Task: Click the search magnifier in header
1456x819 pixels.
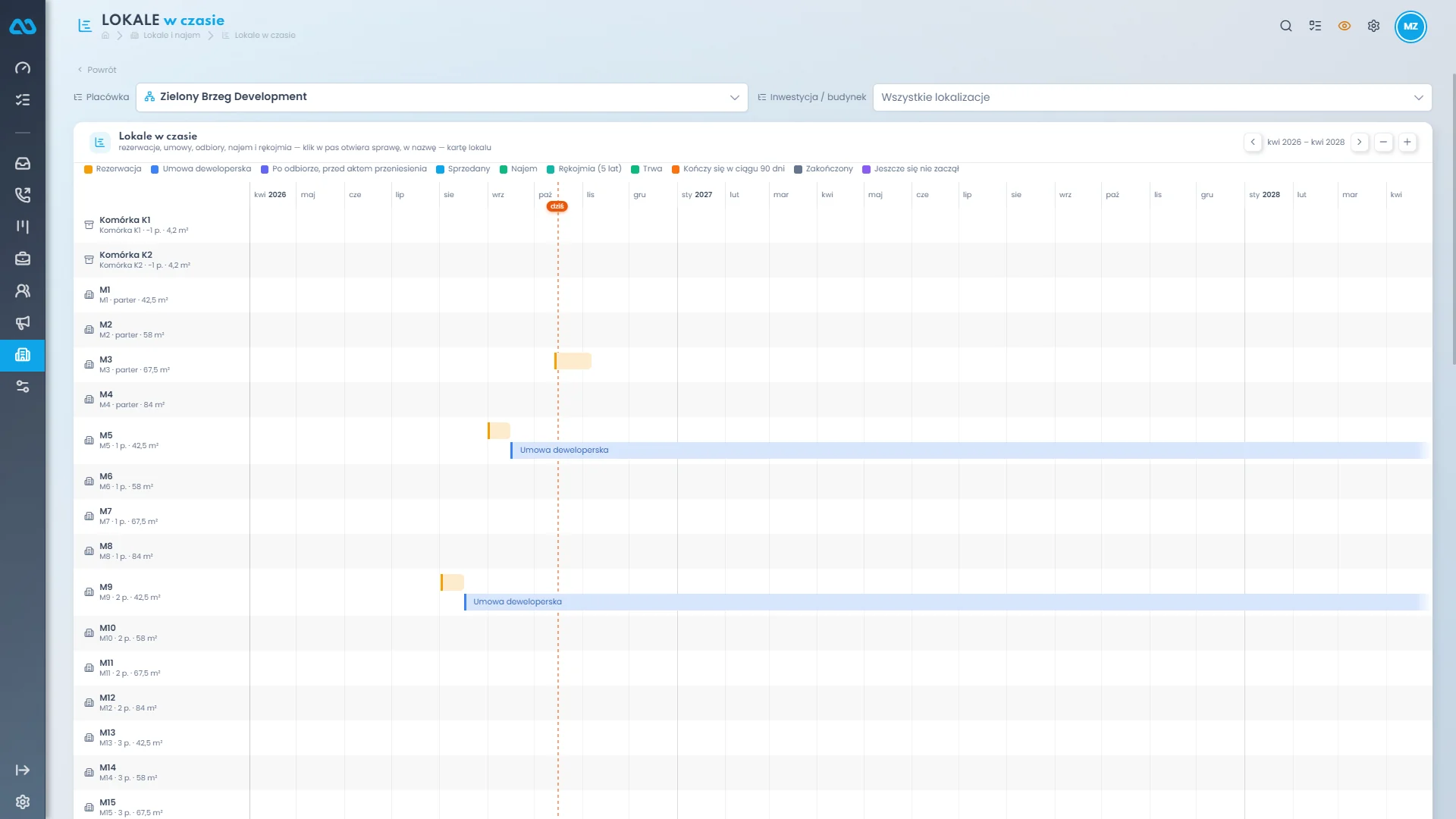Action: (x=1286, y=26)
